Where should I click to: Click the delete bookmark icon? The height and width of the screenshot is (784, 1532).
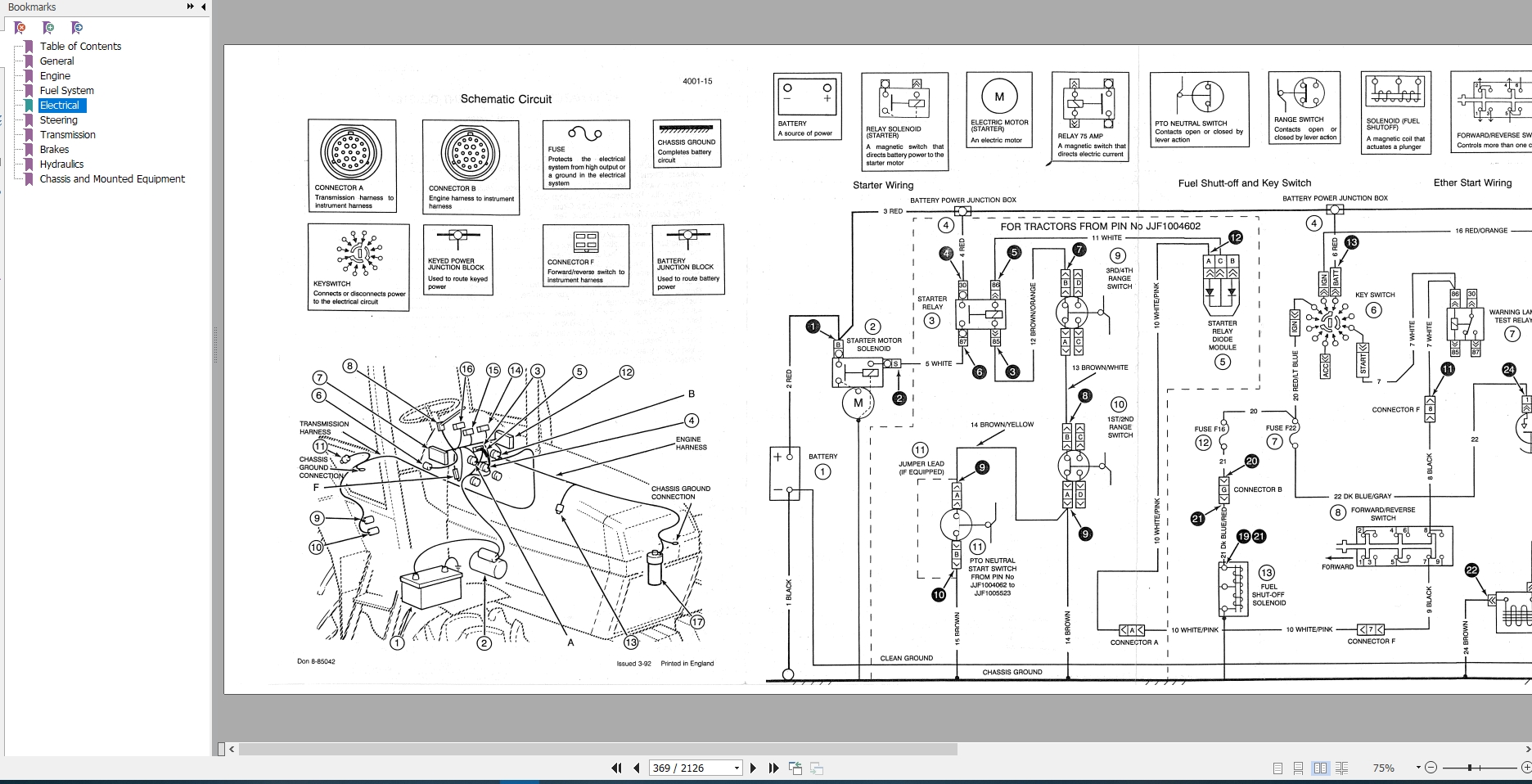click(20, 28)
